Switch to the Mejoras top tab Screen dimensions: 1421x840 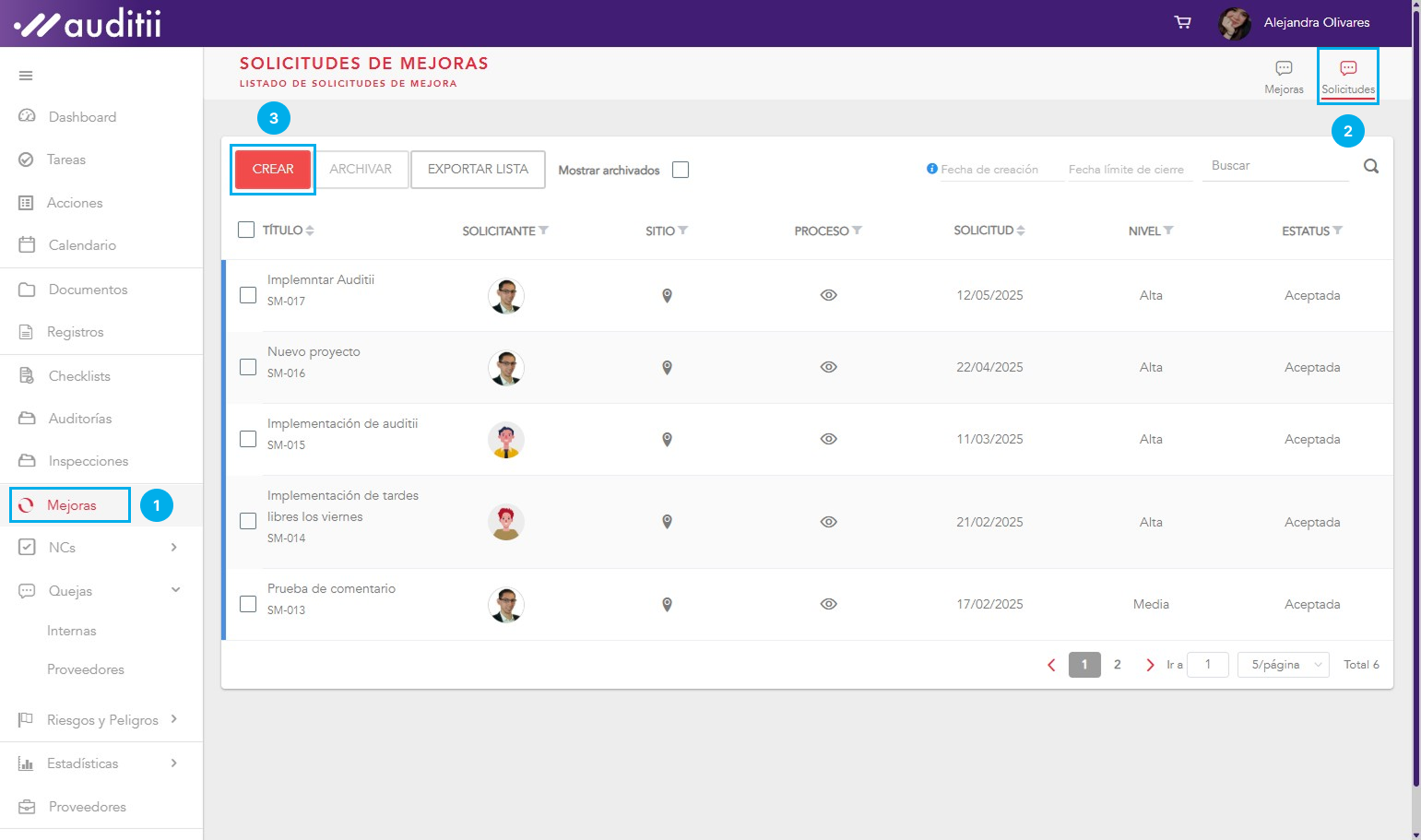click(x=1284, y=77)
